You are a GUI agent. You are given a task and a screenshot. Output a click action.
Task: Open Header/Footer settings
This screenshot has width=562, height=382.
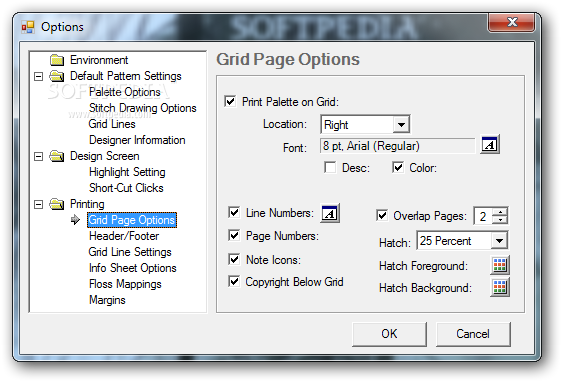(x=124, y=236)
